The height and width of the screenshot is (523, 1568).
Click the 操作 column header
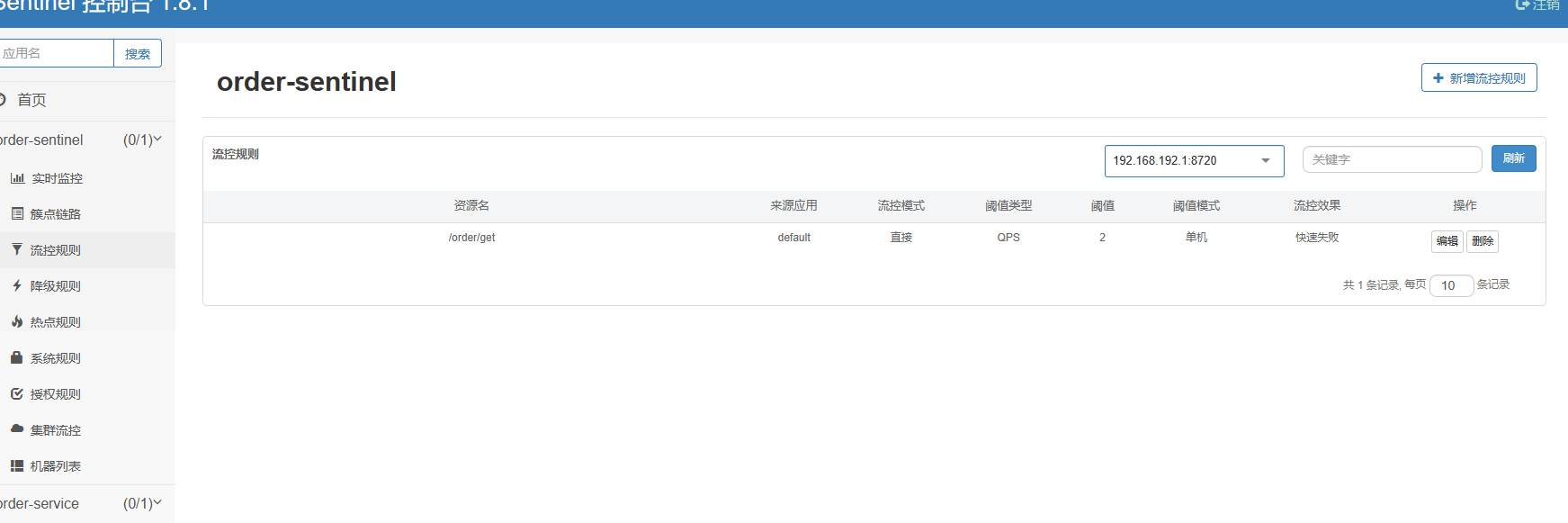[1465, 206]
